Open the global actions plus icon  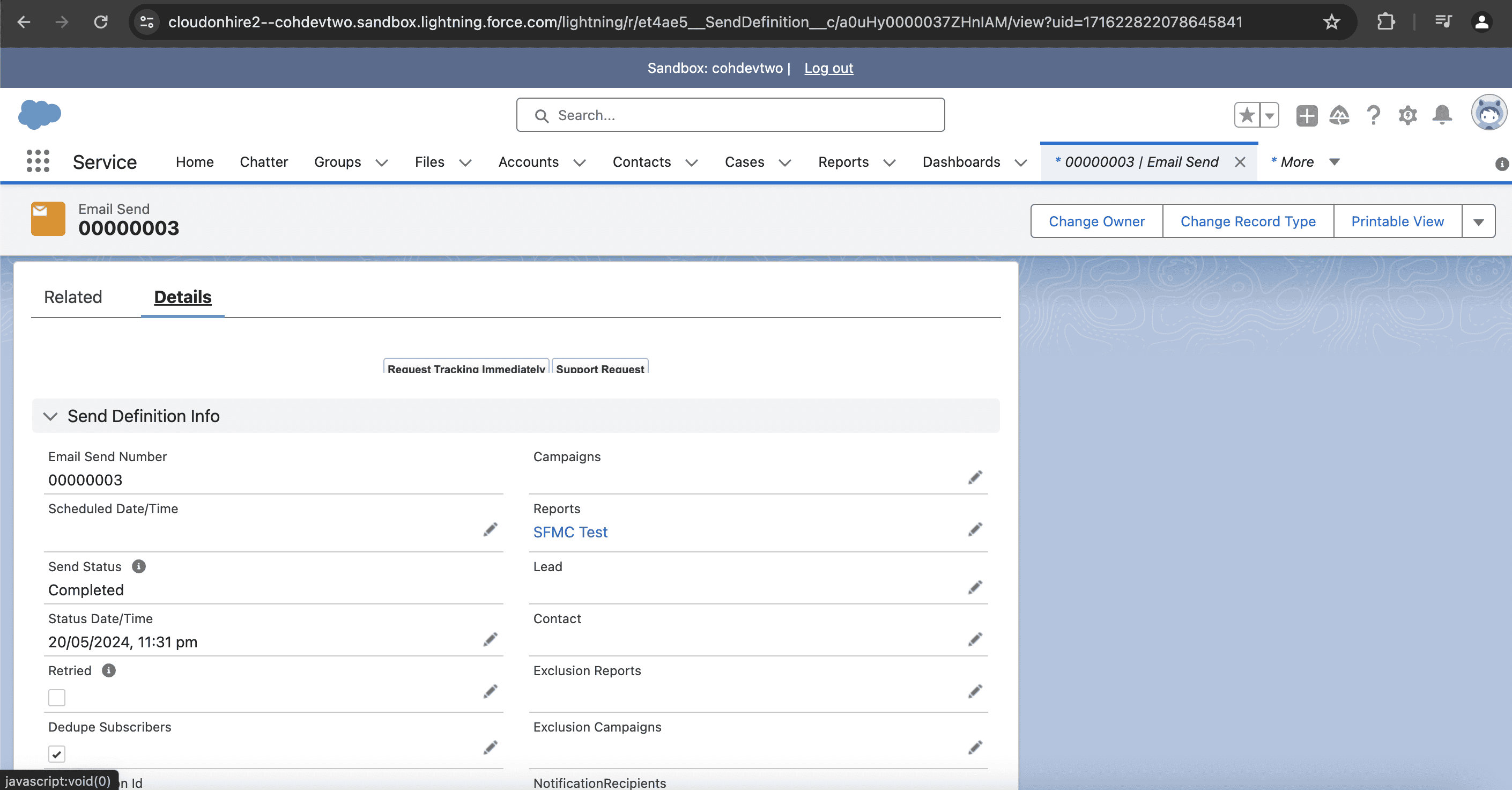(x=1307, y=115)
